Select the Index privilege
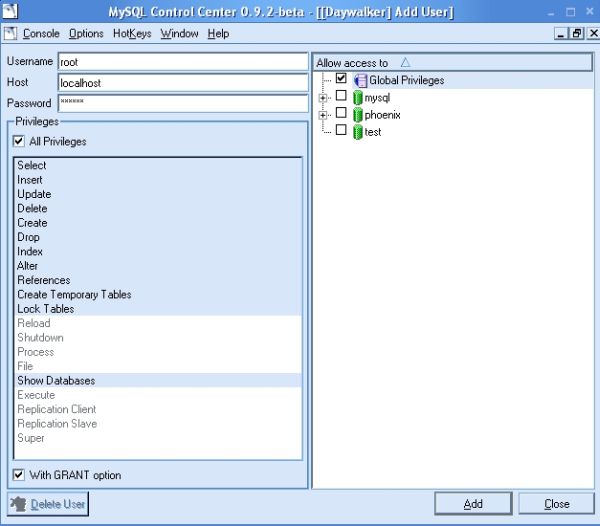This screenshot has height=526, width=600. pyautogui.click(x=158, y=251)
